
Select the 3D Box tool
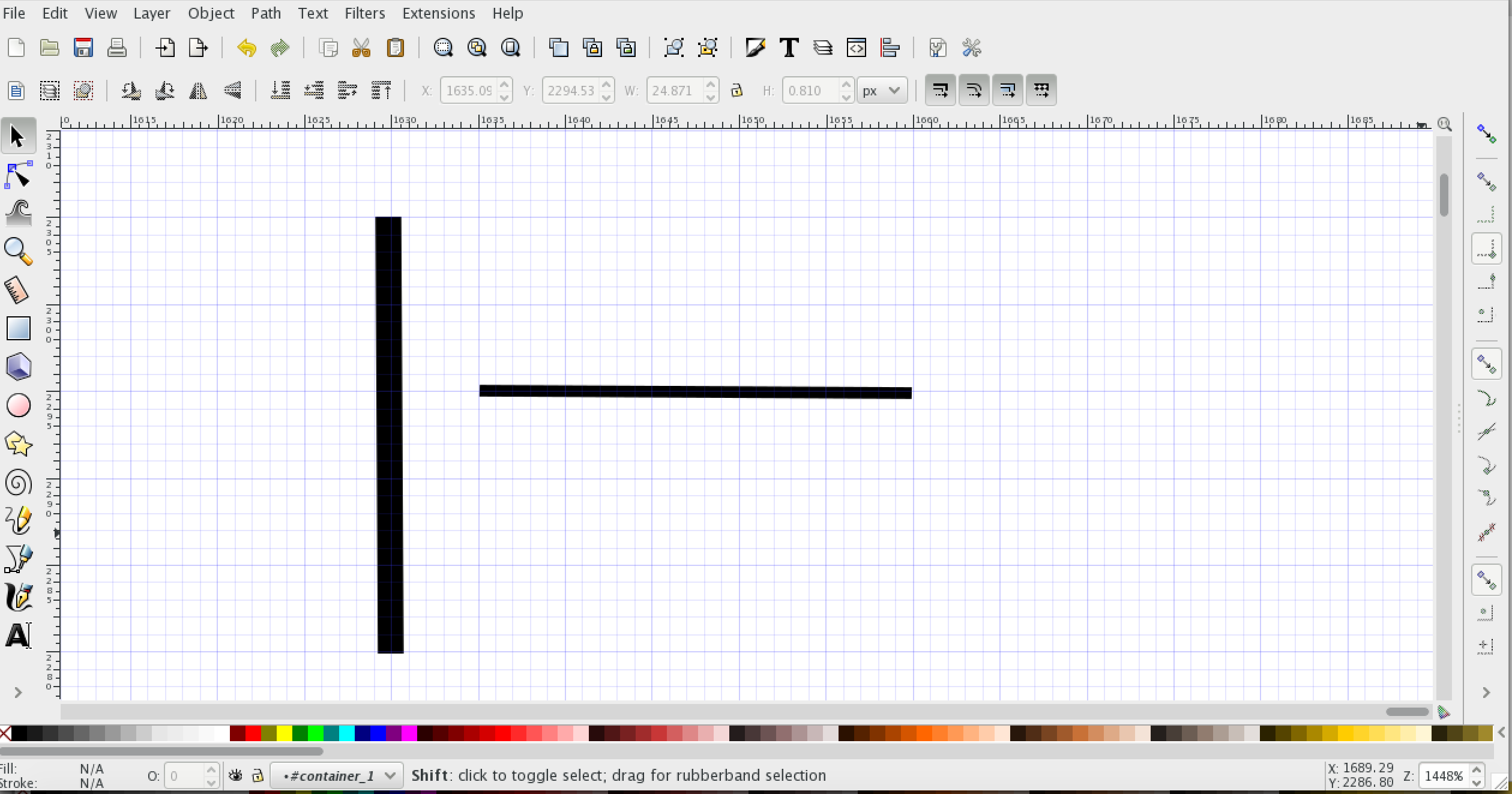pyautogui.click(x=18, y=367)
